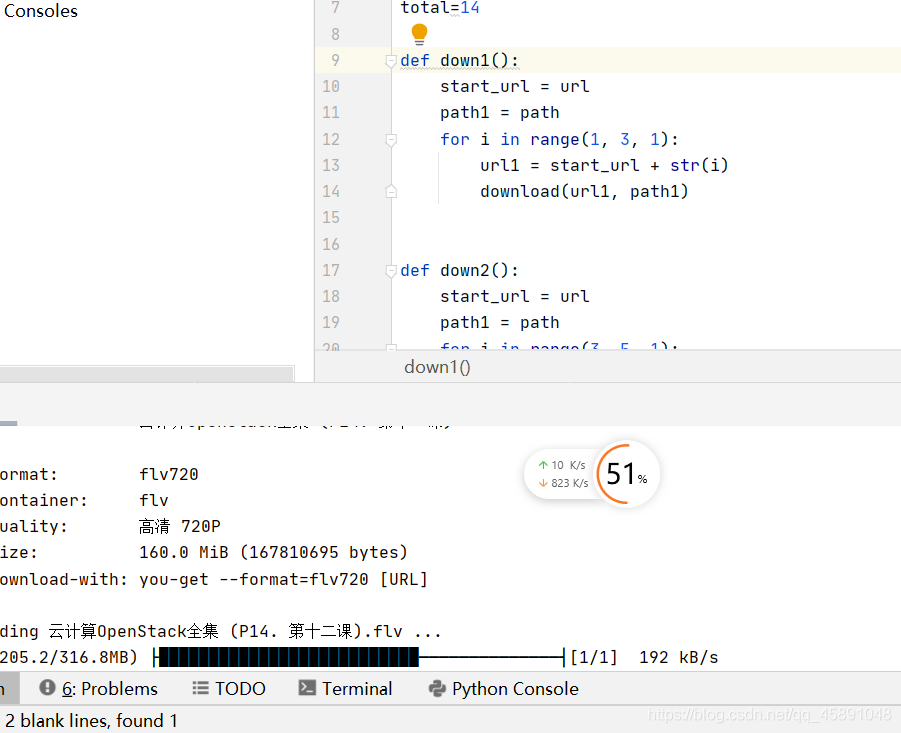Collapse the for loop fold marker in down1
The height and width of the screenshot is (733, 901).
coord(391,140)
